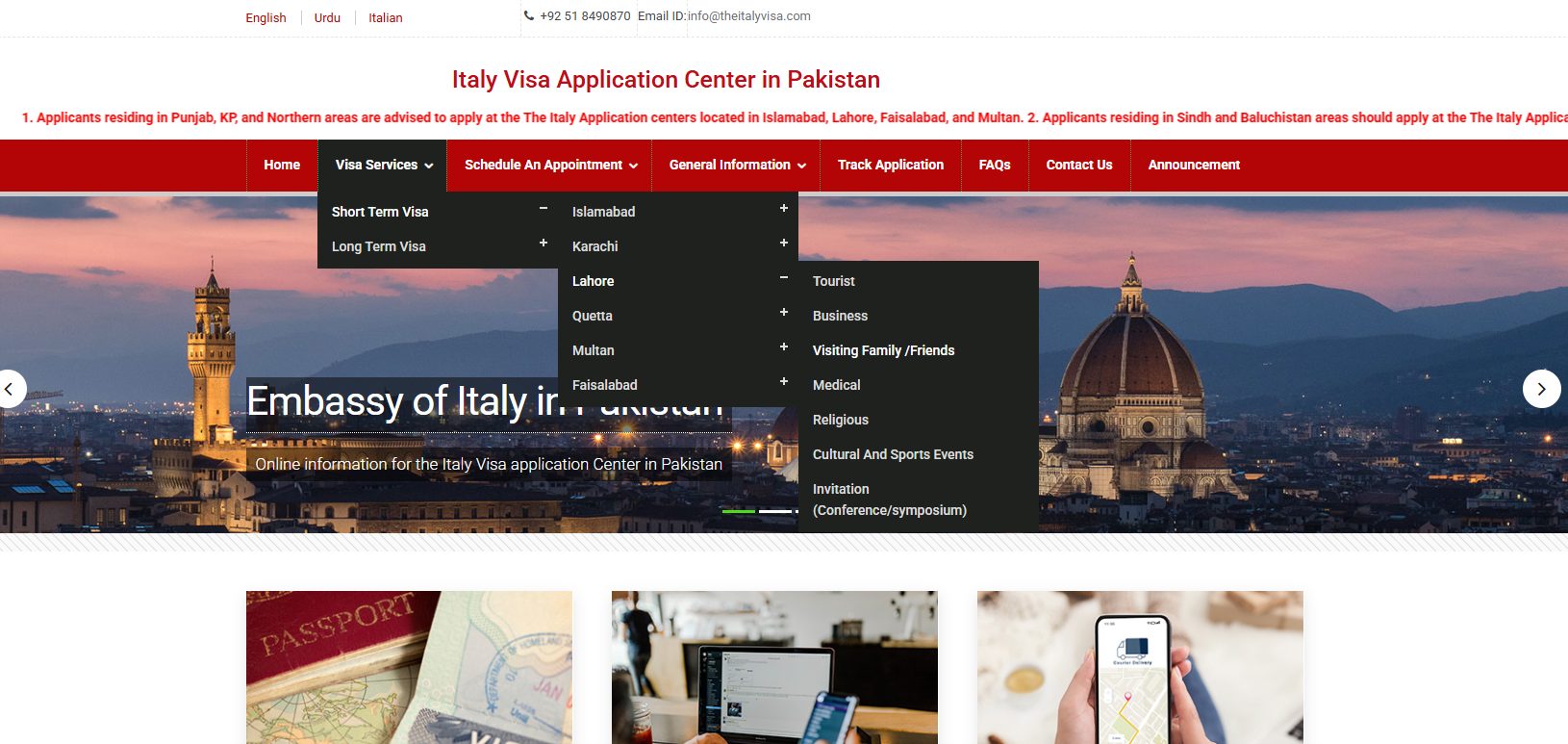Go to the Home page

(x=282, y=166)
